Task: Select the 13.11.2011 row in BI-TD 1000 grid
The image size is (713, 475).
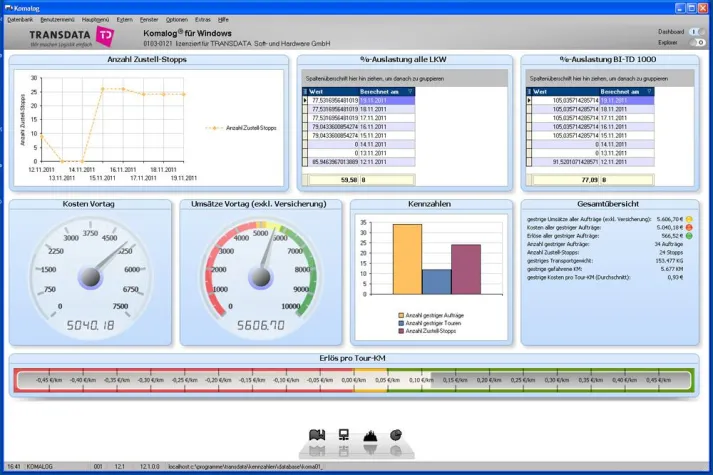Action: coord(590,153)
